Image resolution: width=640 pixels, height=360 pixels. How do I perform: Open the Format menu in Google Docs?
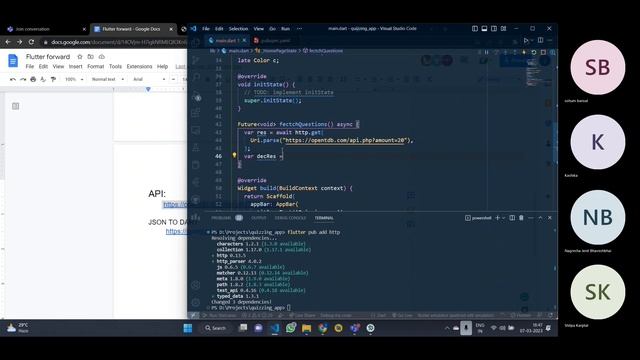coord(96,67)
